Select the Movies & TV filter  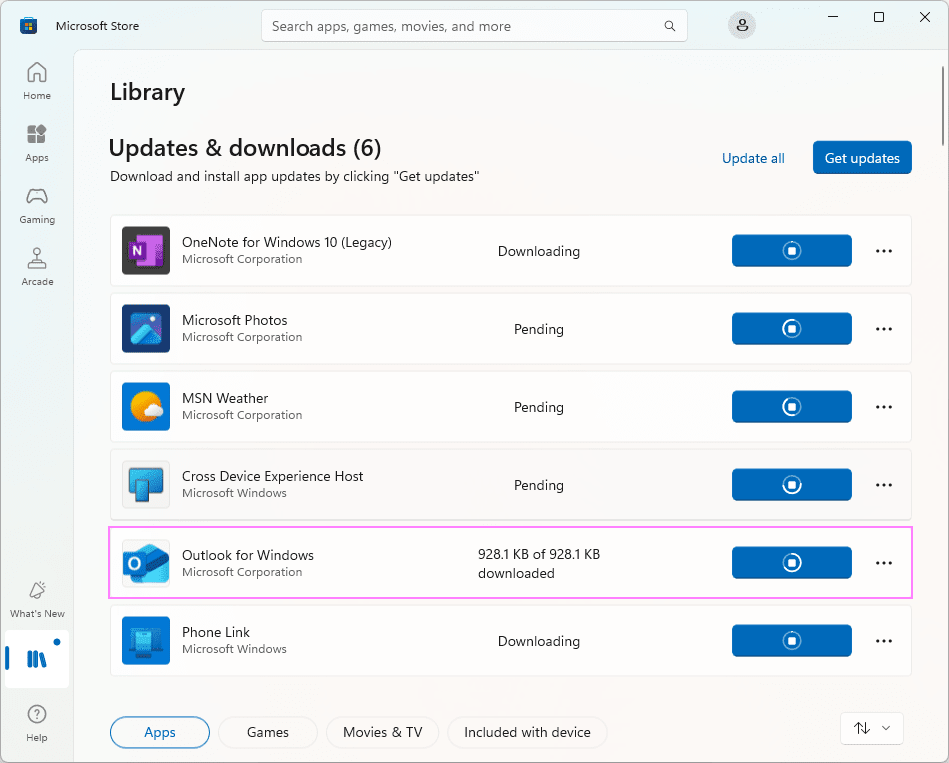382,733
